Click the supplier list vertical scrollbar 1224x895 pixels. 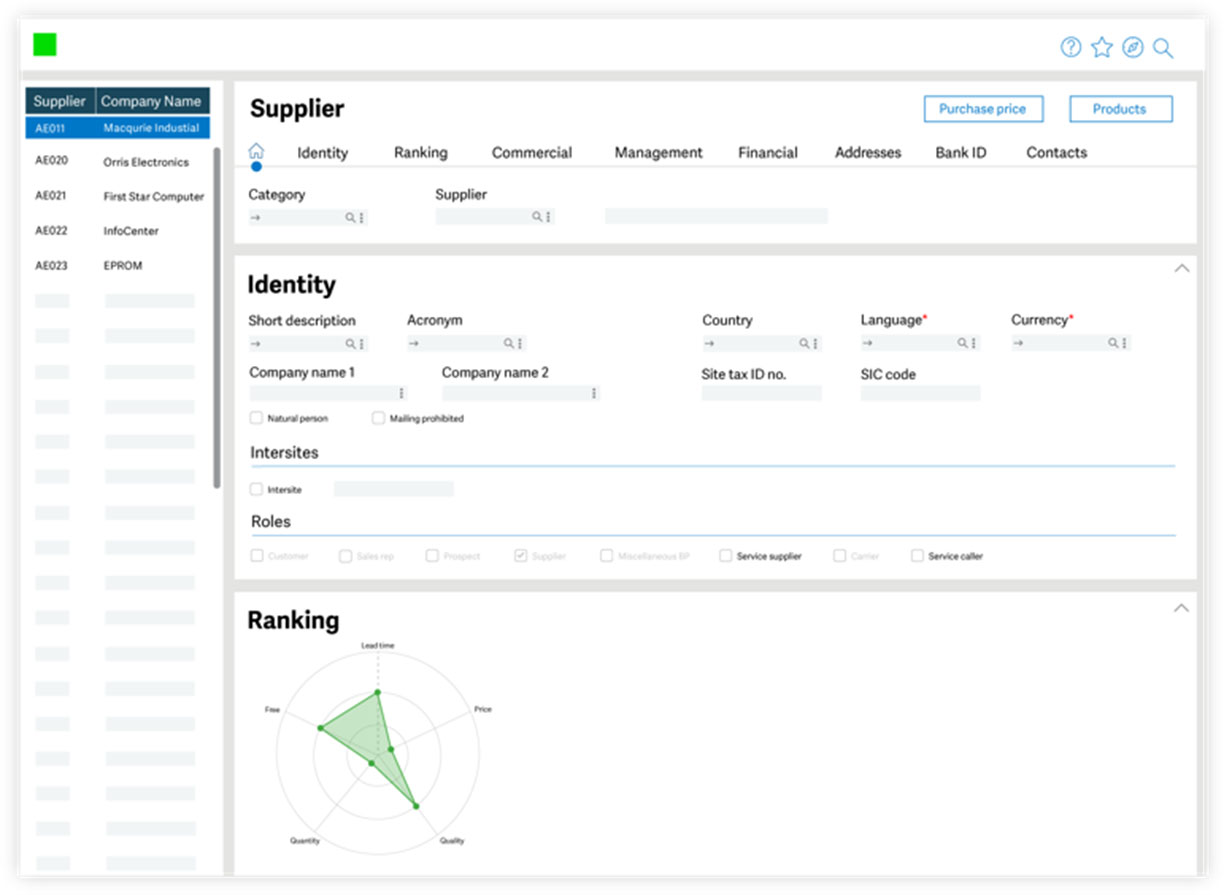217,318
